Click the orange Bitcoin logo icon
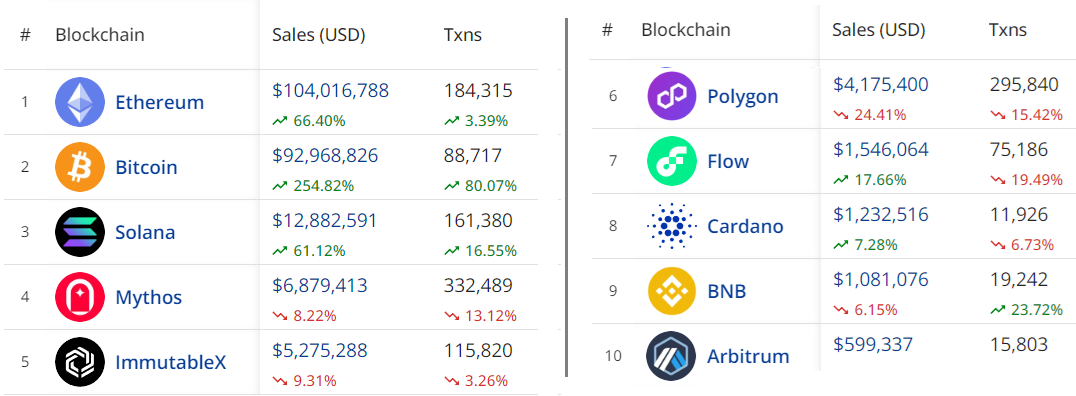Image resolution: width=1076 pixels, height=396 pixels. 80,167
